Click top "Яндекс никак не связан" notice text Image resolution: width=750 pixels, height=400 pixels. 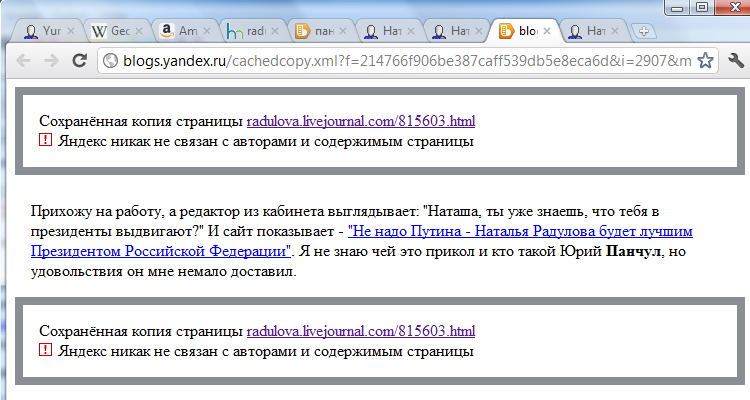tap(266, 142)
